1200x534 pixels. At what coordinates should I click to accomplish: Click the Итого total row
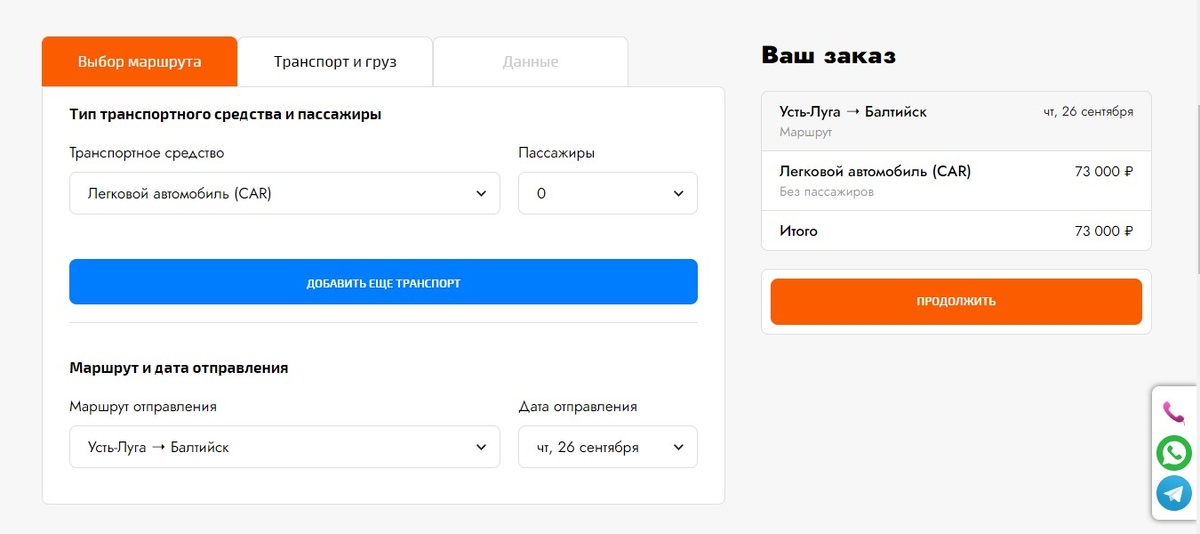pos(955,231)
